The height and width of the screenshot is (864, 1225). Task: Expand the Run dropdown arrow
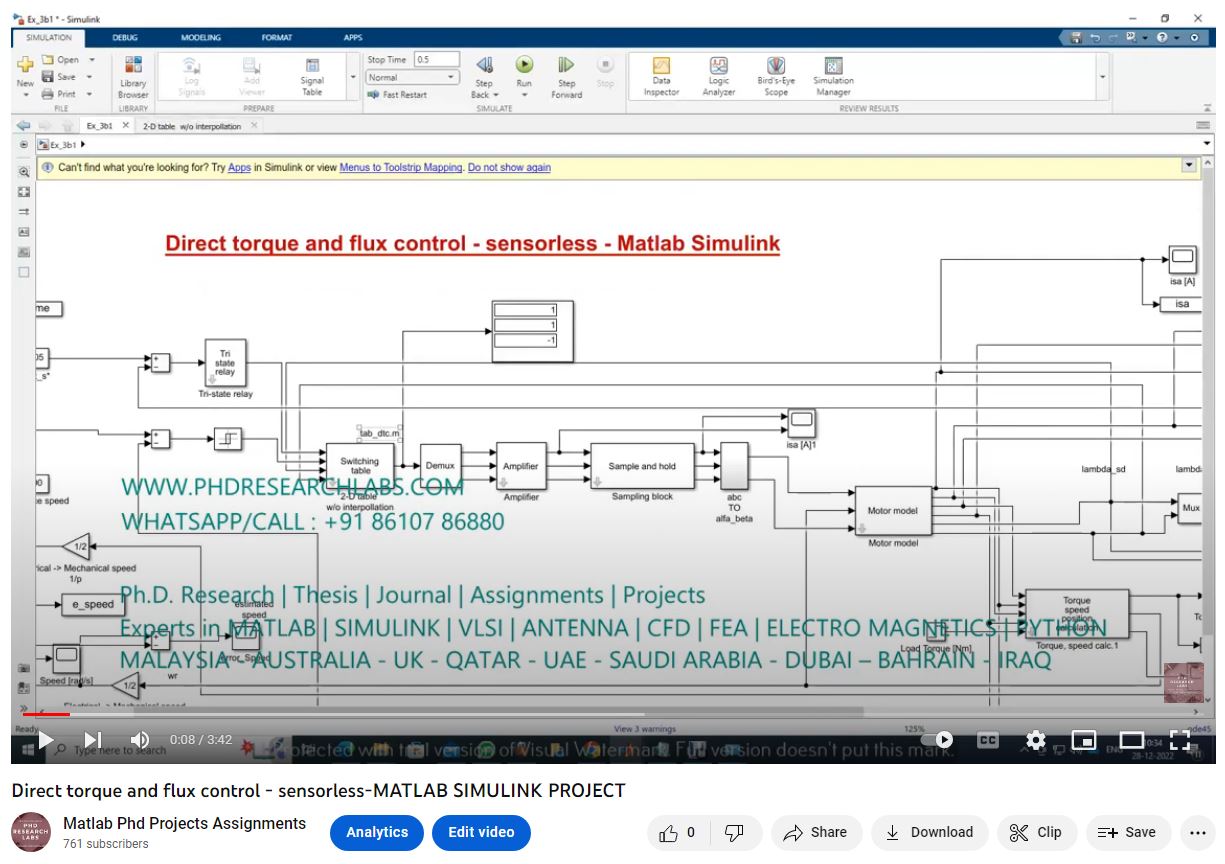pos(524,95)
